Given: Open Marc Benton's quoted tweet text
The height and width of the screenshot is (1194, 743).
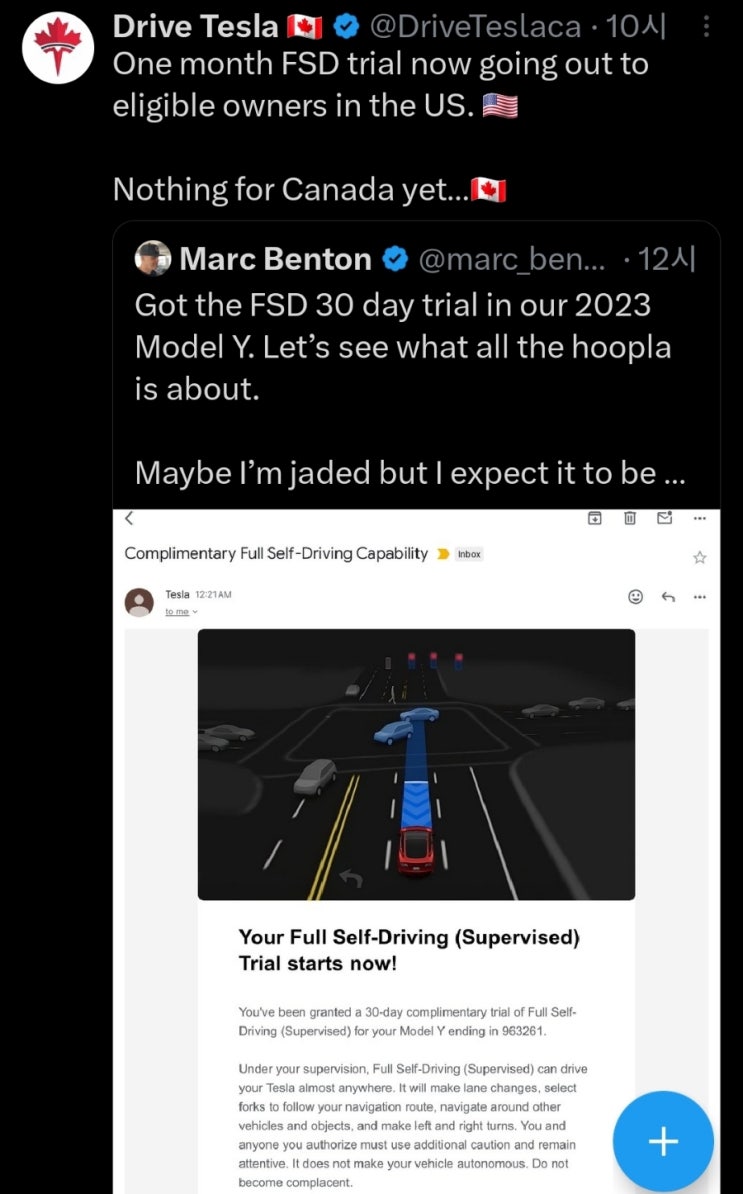Looking at the screenshot, I should coord(403,388).
